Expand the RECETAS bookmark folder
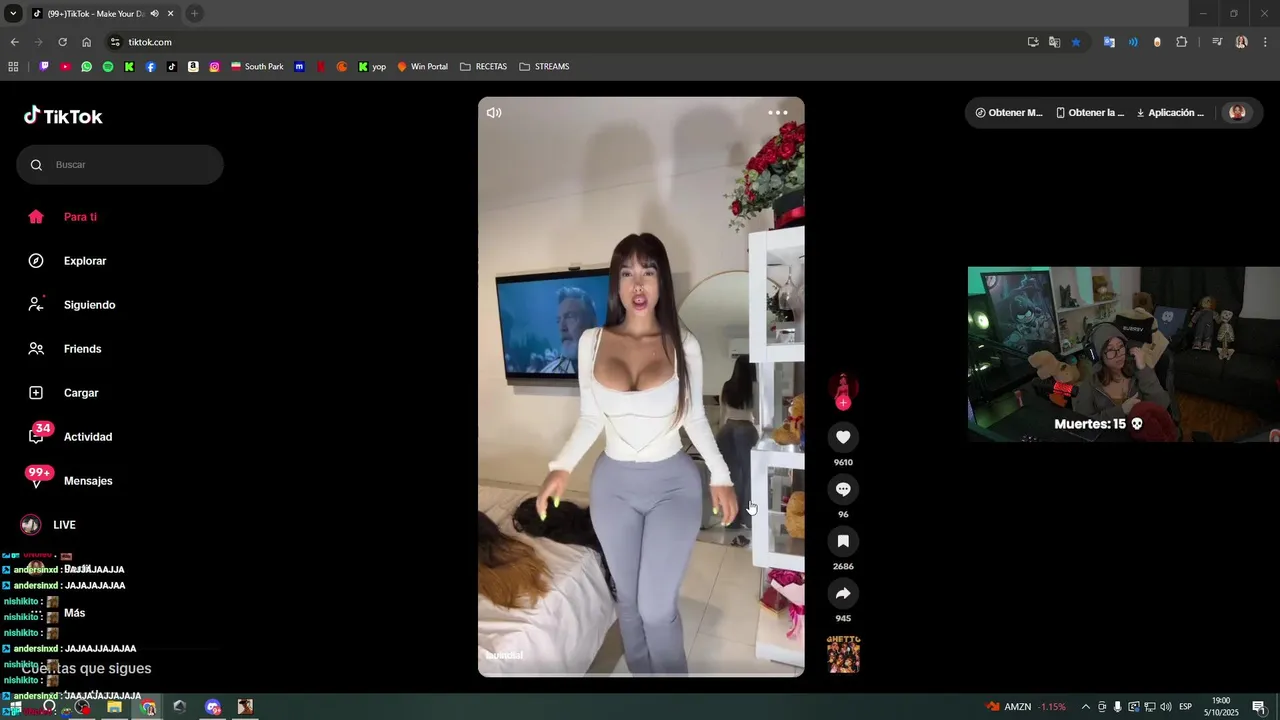 pyautogui.click(x=483, y=67)
